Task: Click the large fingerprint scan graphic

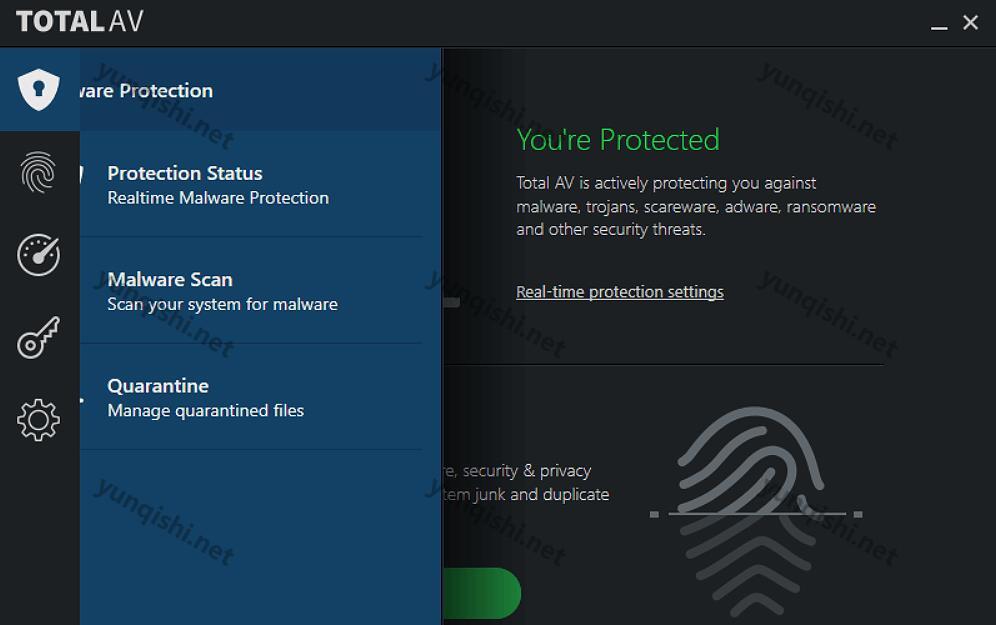Action: click(756, 511)
